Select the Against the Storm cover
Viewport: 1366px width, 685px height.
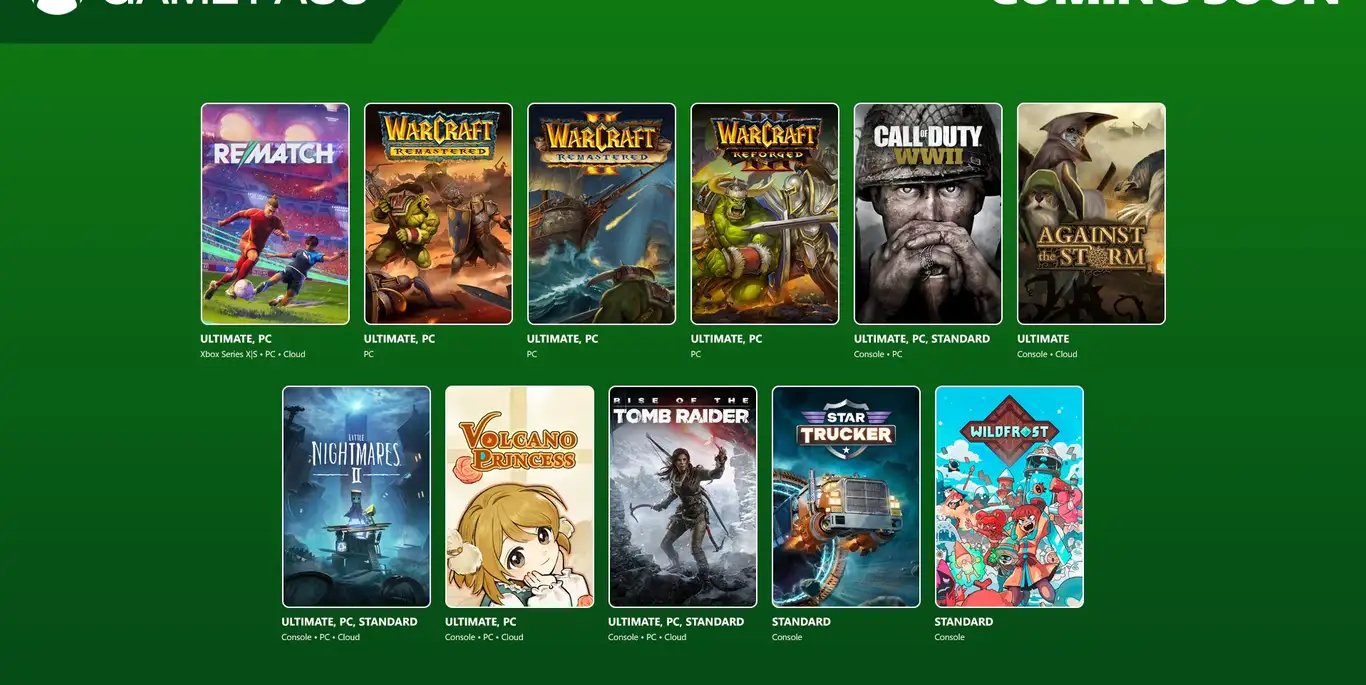(1091, 214)
